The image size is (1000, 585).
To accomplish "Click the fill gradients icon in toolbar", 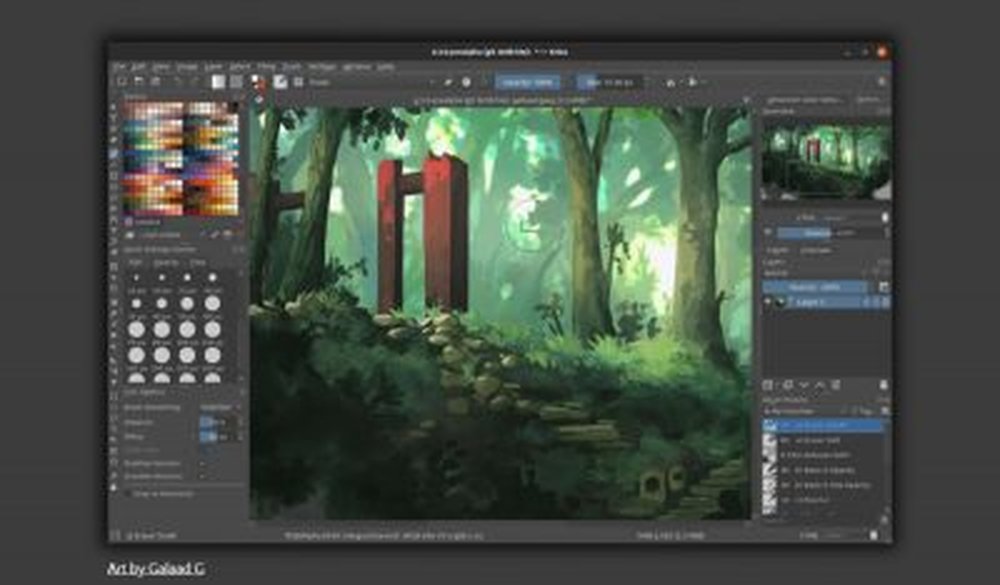I will 218,82.
